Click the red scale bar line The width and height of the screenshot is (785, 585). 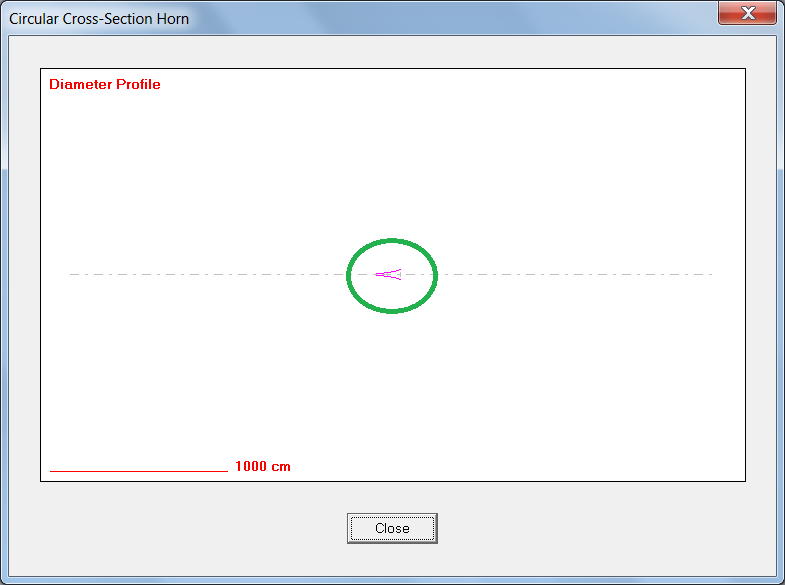tap(139, 471)
